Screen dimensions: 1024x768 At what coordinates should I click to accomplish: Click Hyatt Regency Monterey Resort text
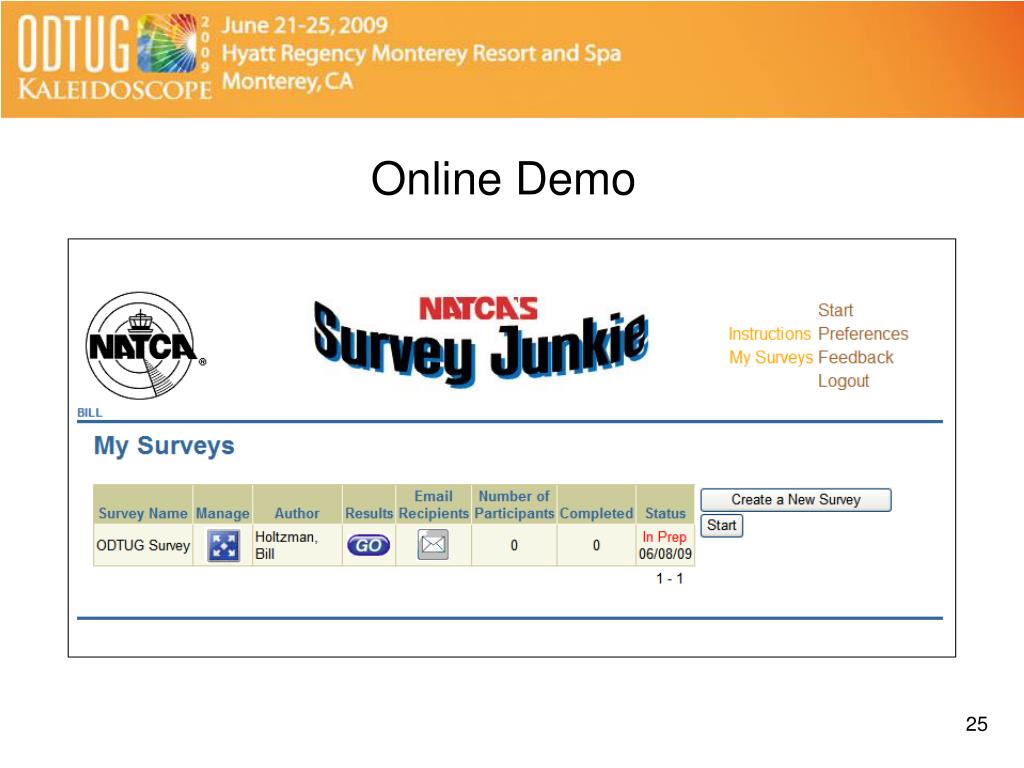[421, 53]
